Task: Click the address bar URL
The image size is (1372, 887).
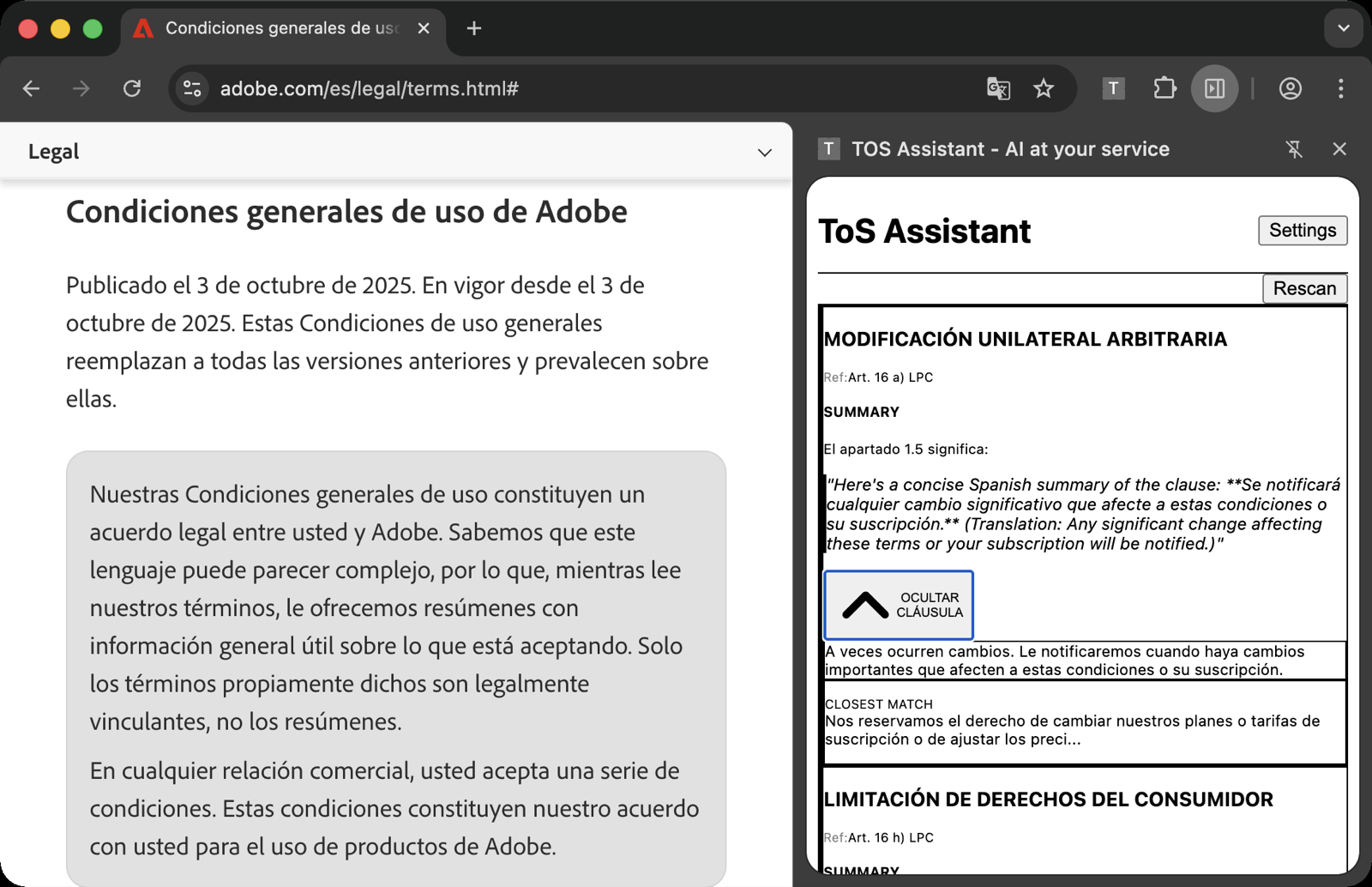Action: tap(369, 88)
